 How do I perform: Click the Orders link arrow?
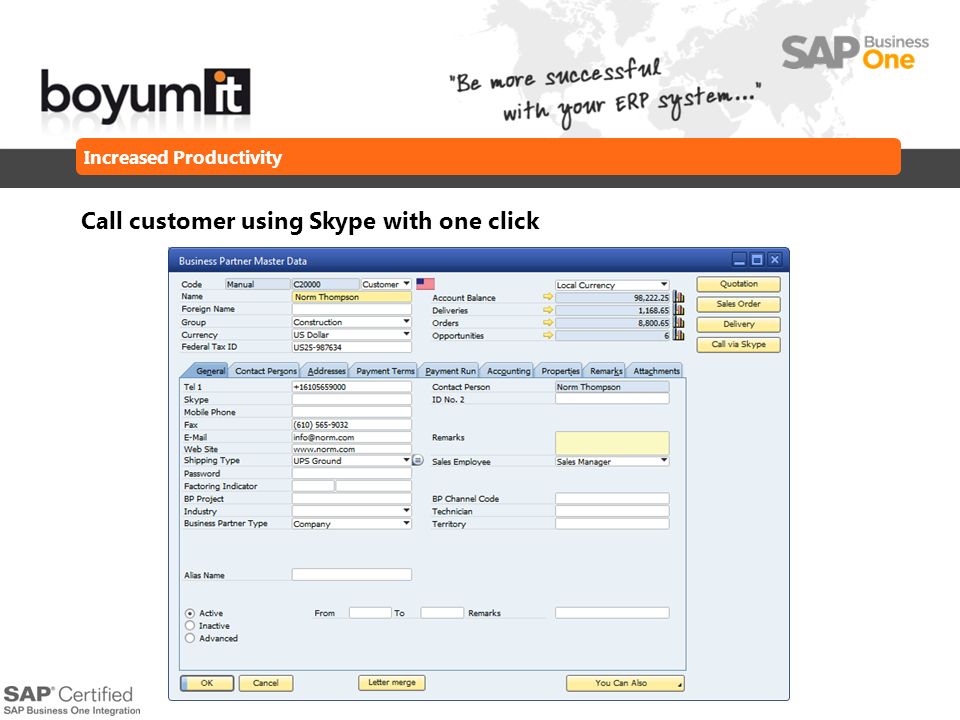pos(547,323)
